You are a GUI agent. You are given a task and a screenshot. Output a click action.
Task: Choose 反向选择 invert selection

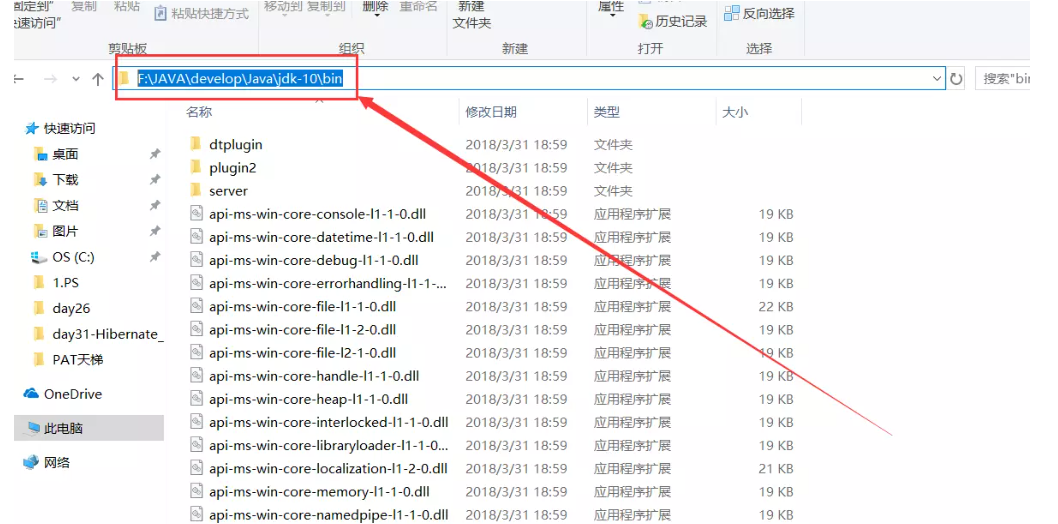click(x=759, y=13)
